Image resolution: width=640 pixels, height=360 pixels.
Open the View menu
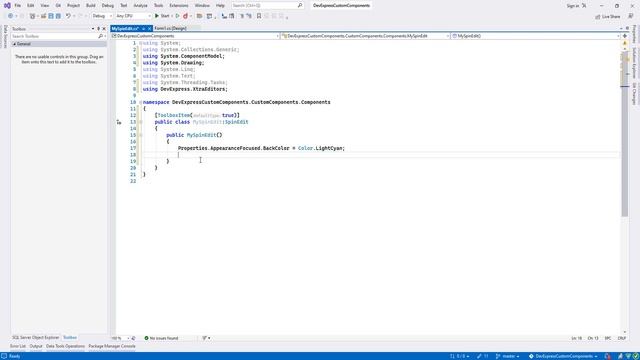click(x=44, y=6)
